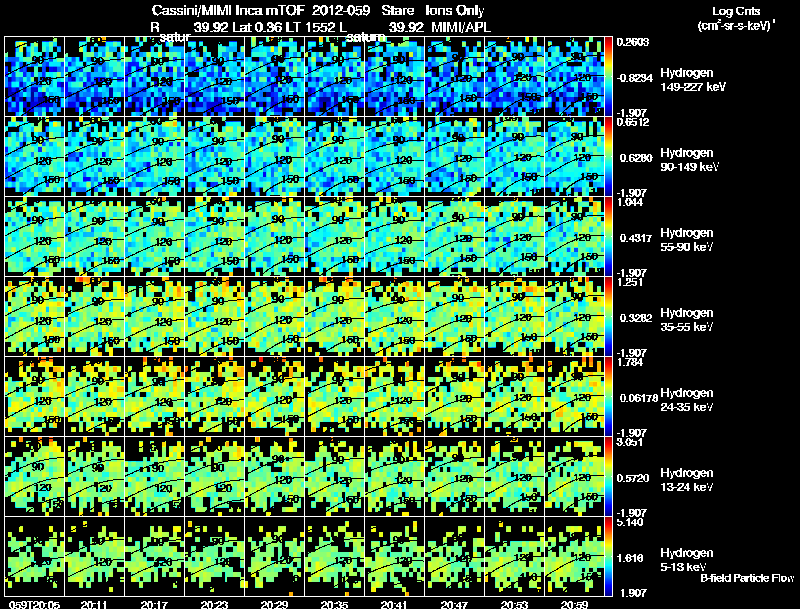Click the 'Stare' mode label in the header
Viewport: 800px width, 609px height.
(x=397, y=11)
